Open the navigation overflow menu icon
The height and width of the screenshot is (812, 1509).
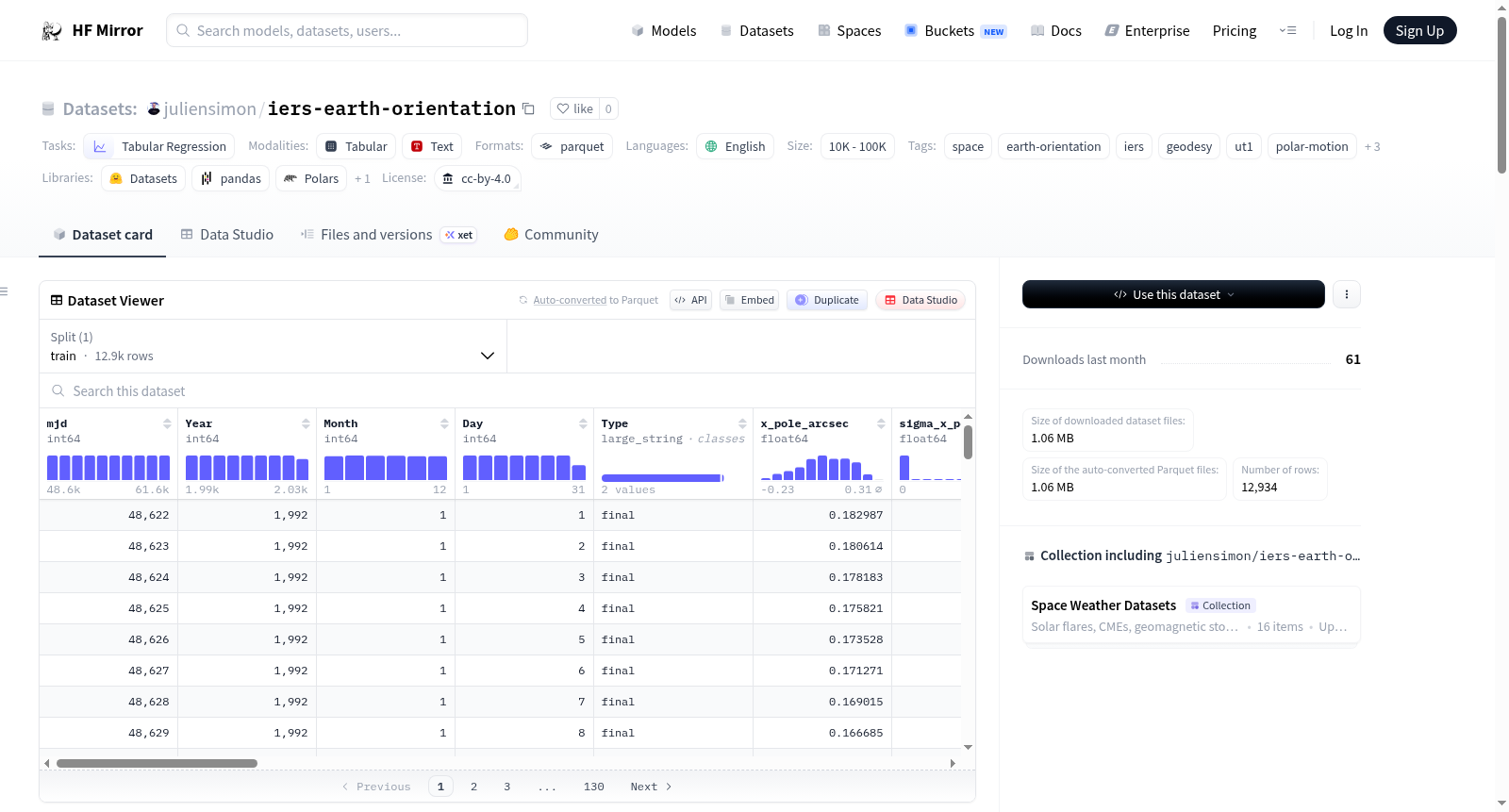pos(1287,30)
